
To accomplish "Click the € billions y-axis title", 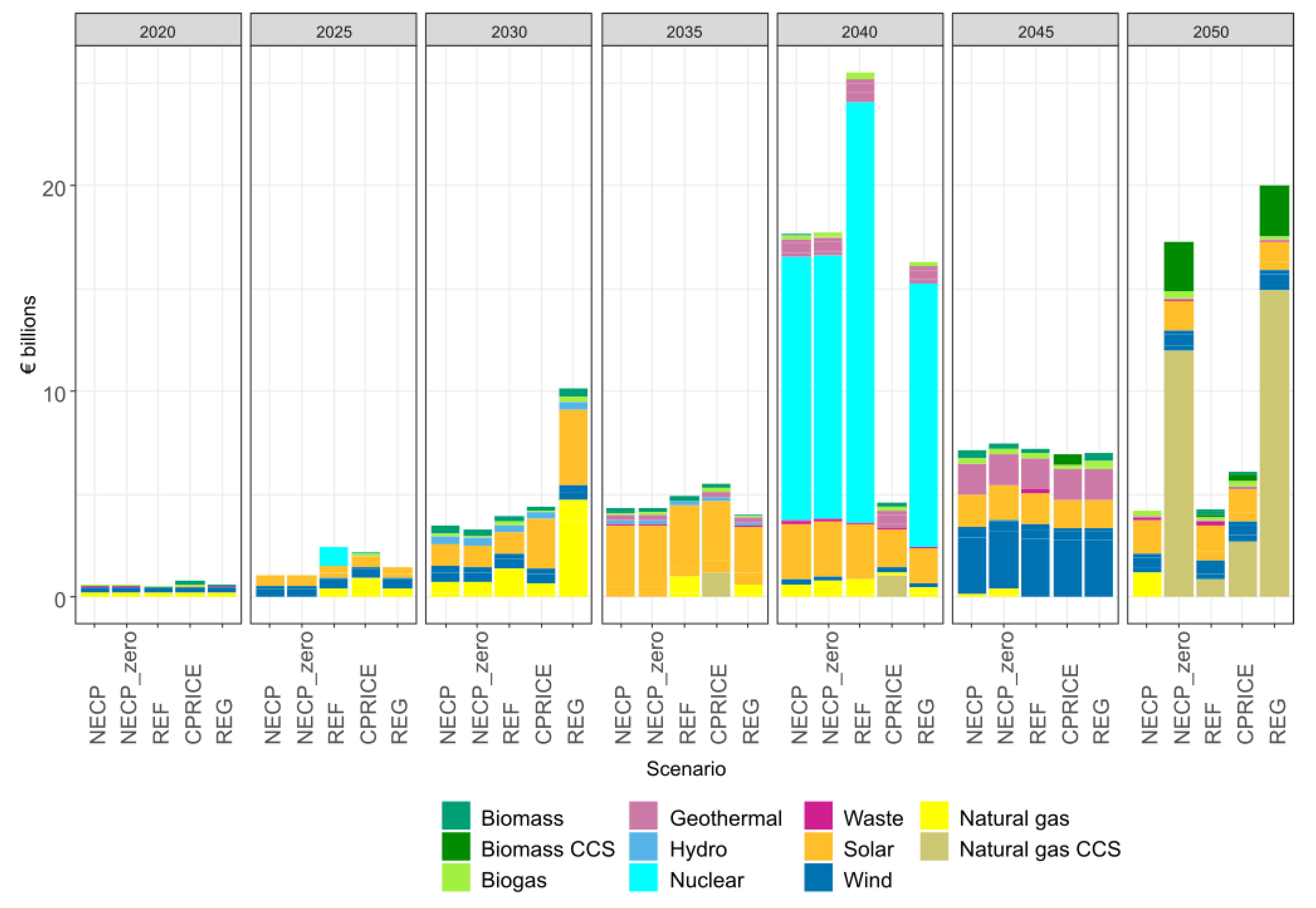I will point(29,334).
